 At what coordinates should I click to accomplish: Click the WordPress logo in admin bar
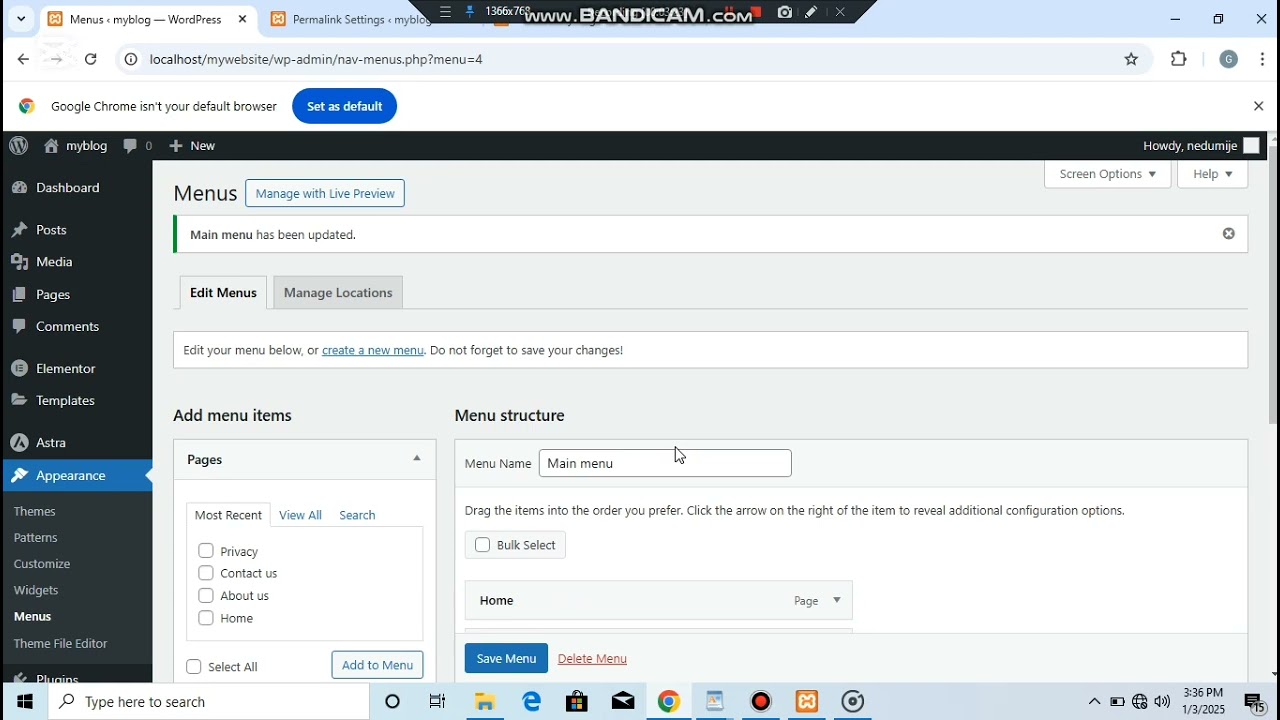[19, 146]
